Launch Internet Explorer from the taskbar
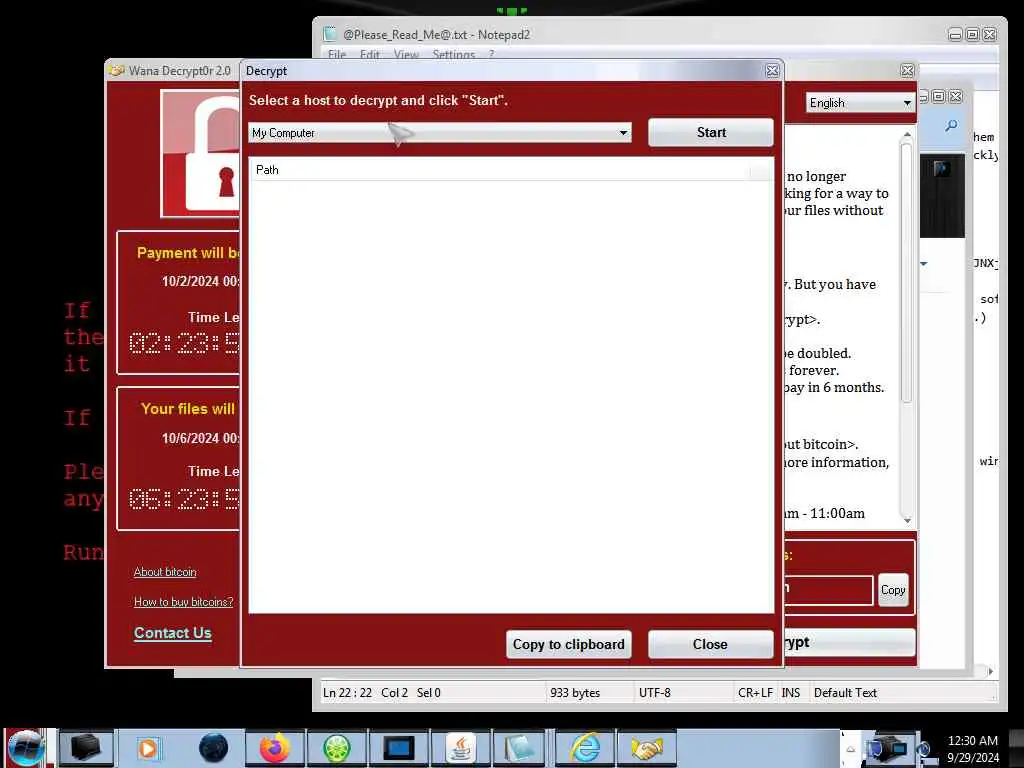 click(585, 748)
